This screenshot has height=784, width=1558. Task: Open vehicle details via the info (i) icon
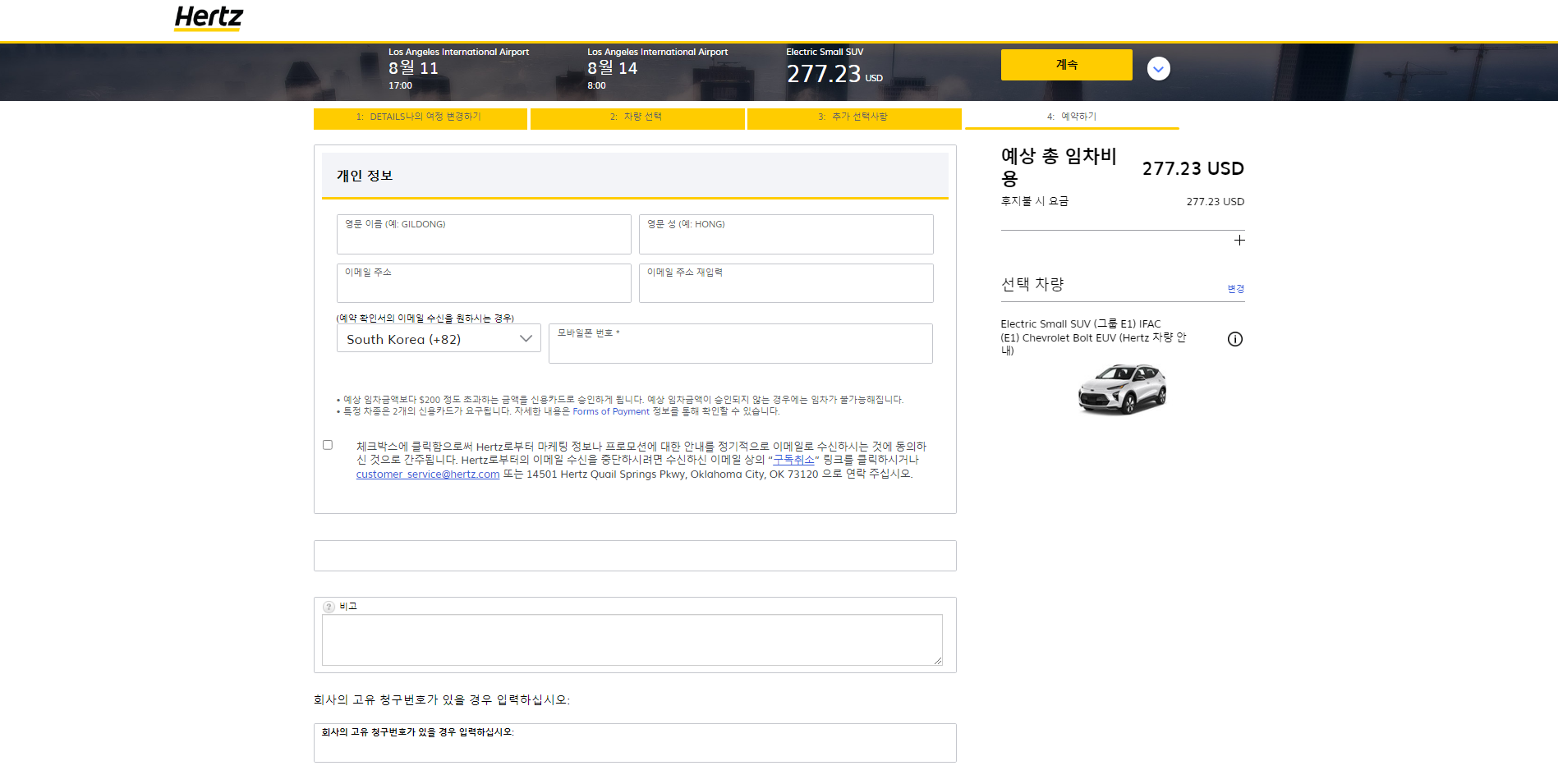pos(1235,338)
